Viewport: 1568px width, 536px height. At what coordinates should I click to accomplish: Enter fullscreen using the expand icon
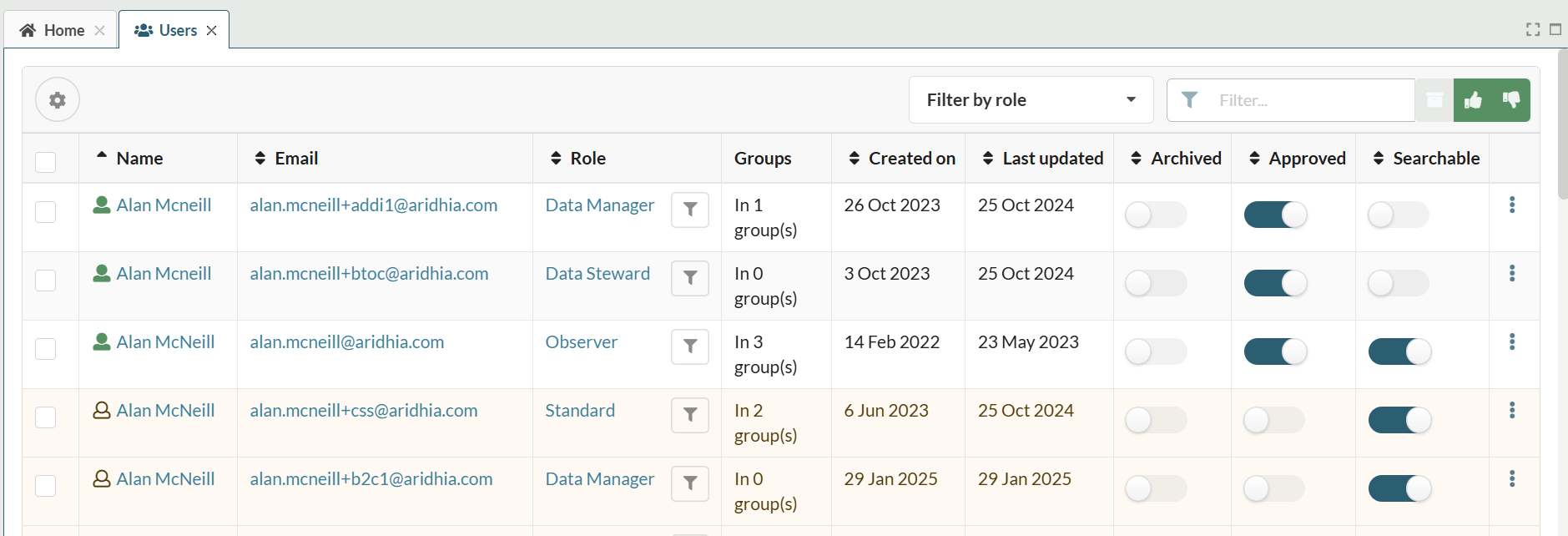(1533, 29)
